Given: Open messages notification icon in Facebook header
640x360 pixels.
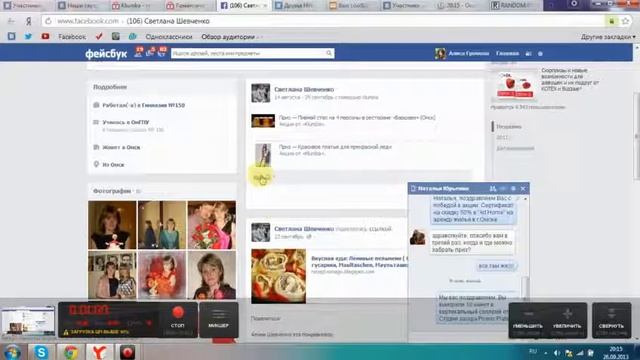Looking at the screenshot, I should pyautogui.click(x=150, y=52).
